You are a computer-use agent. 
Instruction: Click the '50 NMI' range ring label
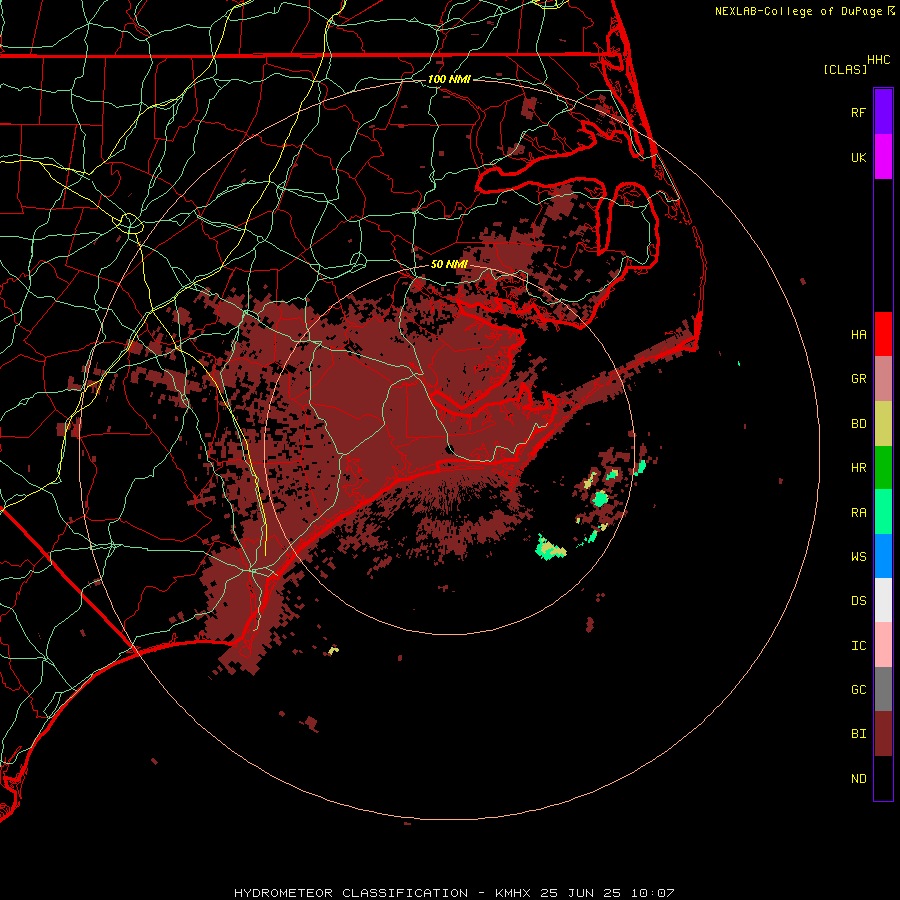(x=449, y=264)
